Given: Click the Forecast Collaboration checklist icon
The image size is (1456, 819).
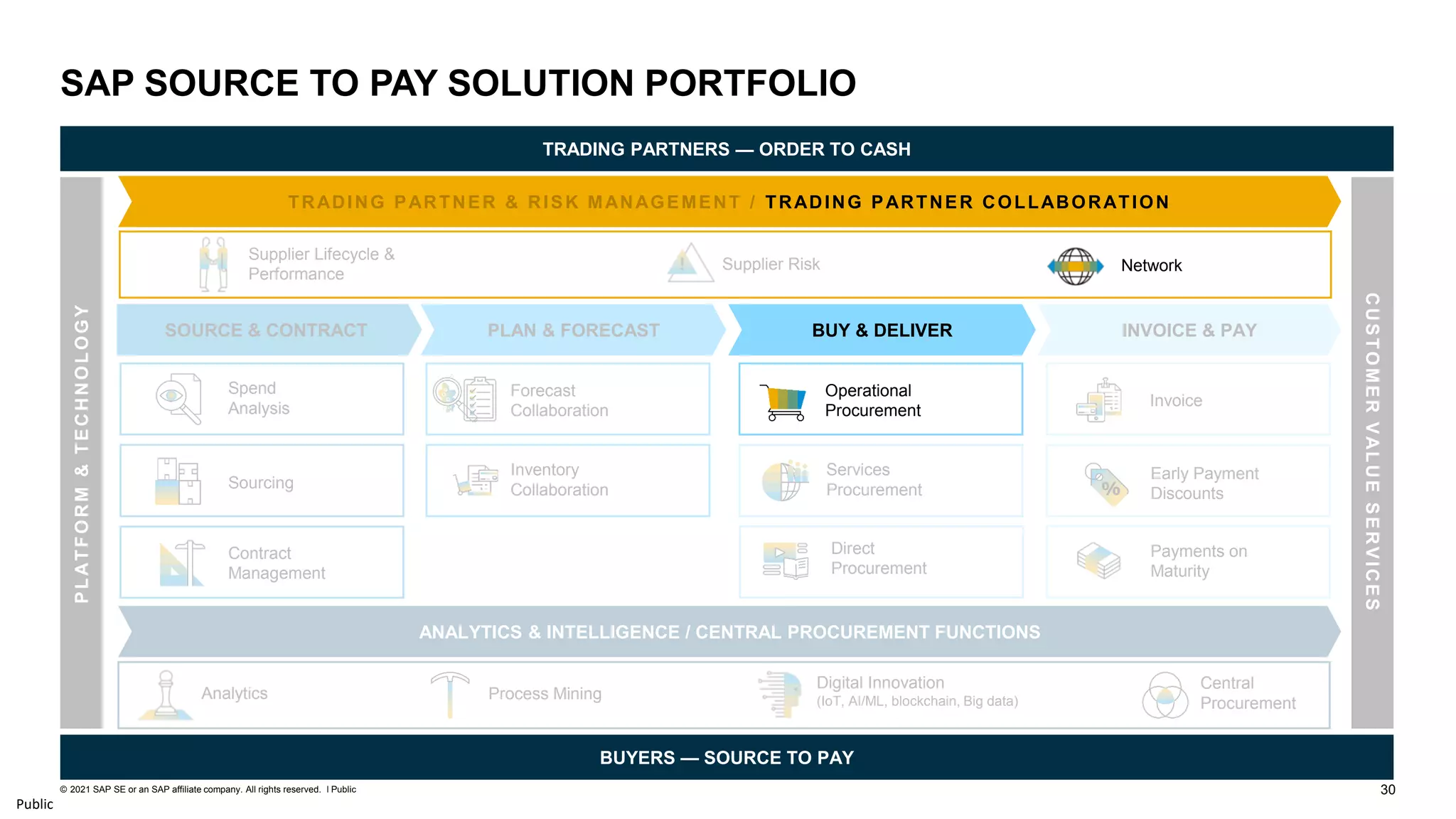Looking at the screenshot, I should (x=465, y=399).
